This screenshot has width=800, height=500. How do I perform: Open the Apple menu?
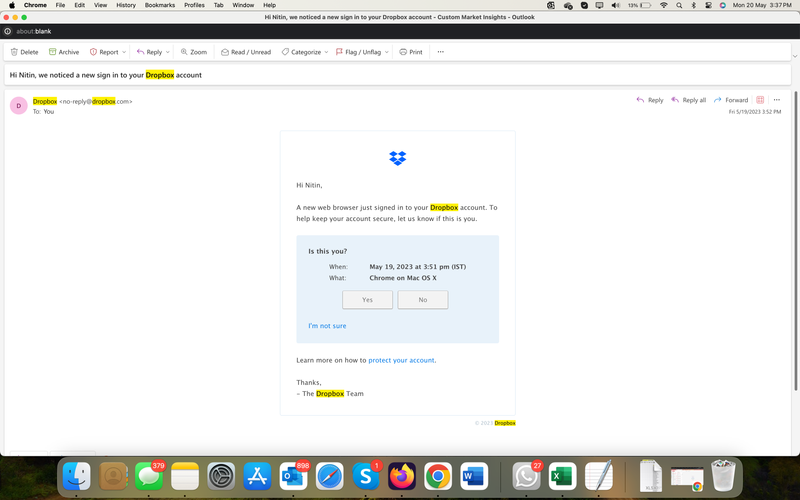(12, 5)
